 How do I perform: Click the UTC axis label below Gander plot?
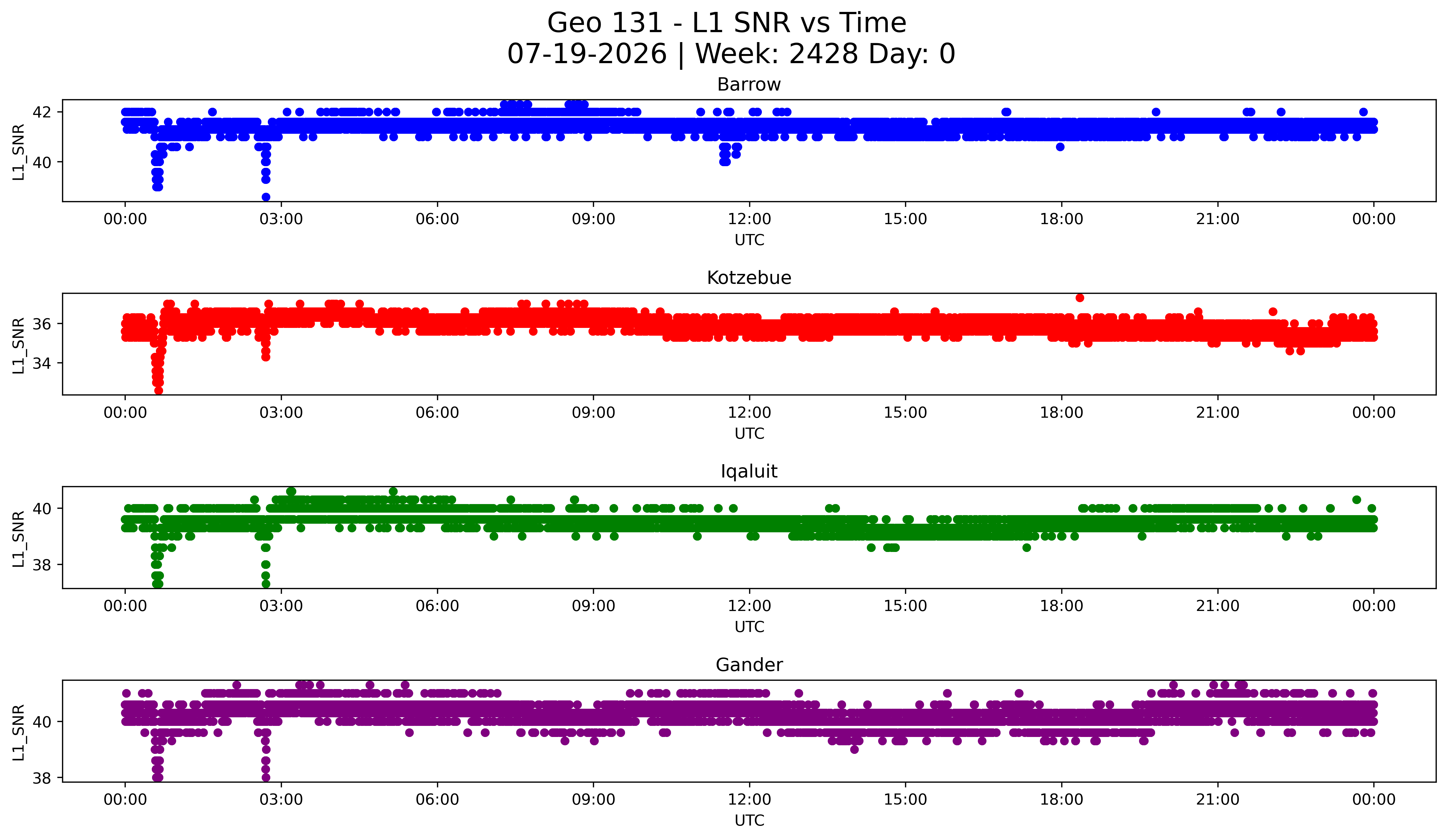point(749,821)
